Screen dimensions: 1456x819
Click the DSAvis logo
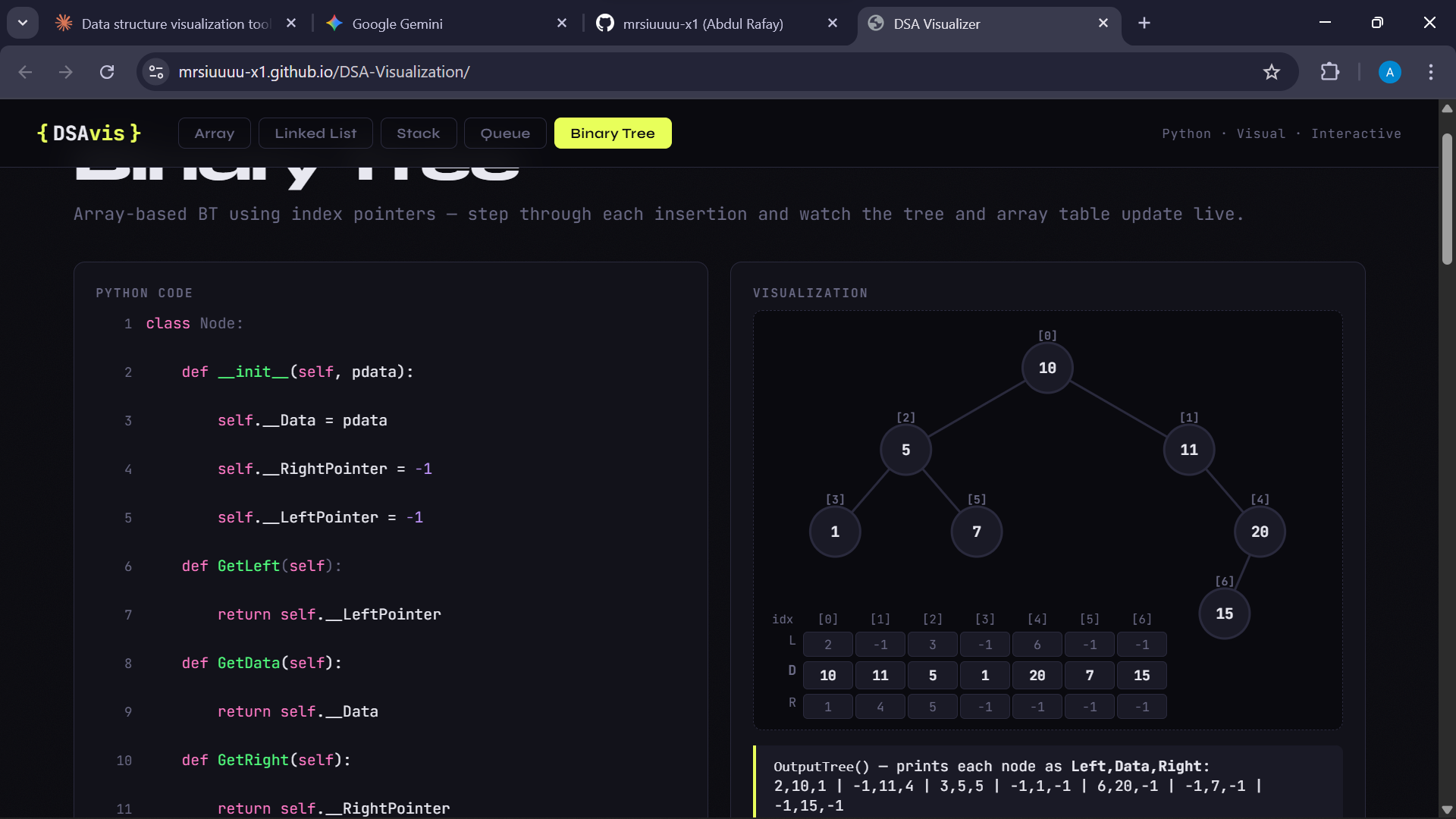point(89,133)
